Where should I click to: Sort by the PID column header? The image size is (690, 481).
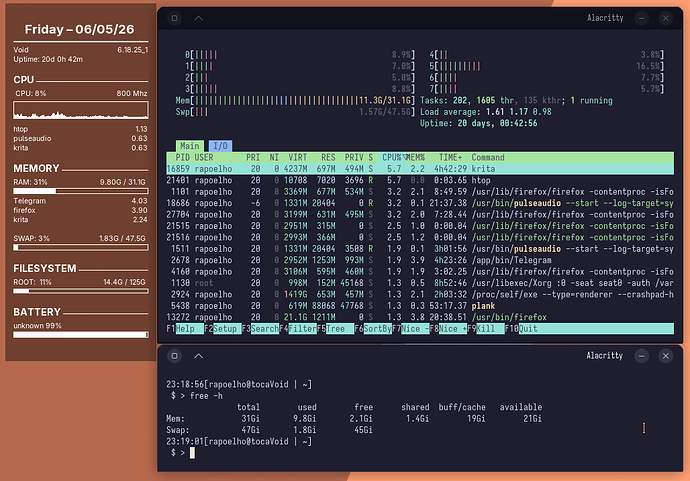pyautogui.click(x=183, y=158)
